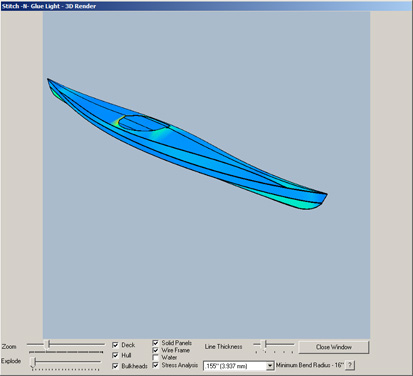Screen dimensions: 413x376
Task: Toggle the Bulkheads checkbox
Action: click(x=115, y=366)
